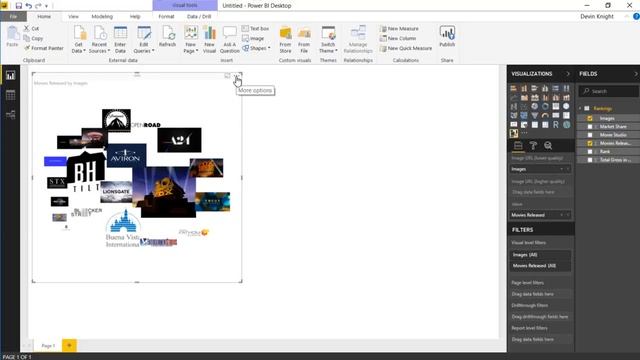Switch to the Data view icon
The height and width of the screenshot is (360, 640).
10,95
